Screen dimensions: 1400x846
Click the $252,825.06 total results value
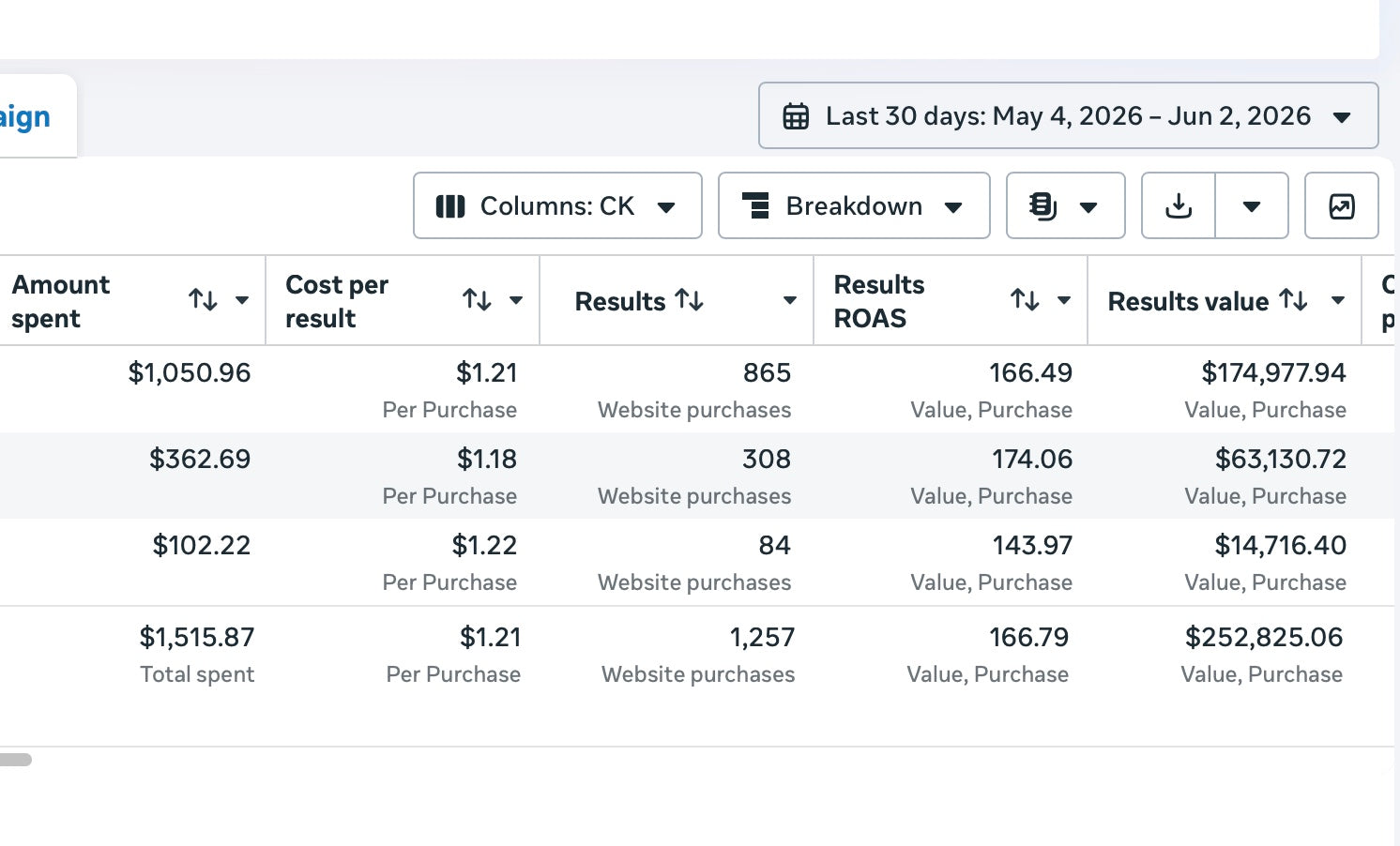pos(1264,637)
